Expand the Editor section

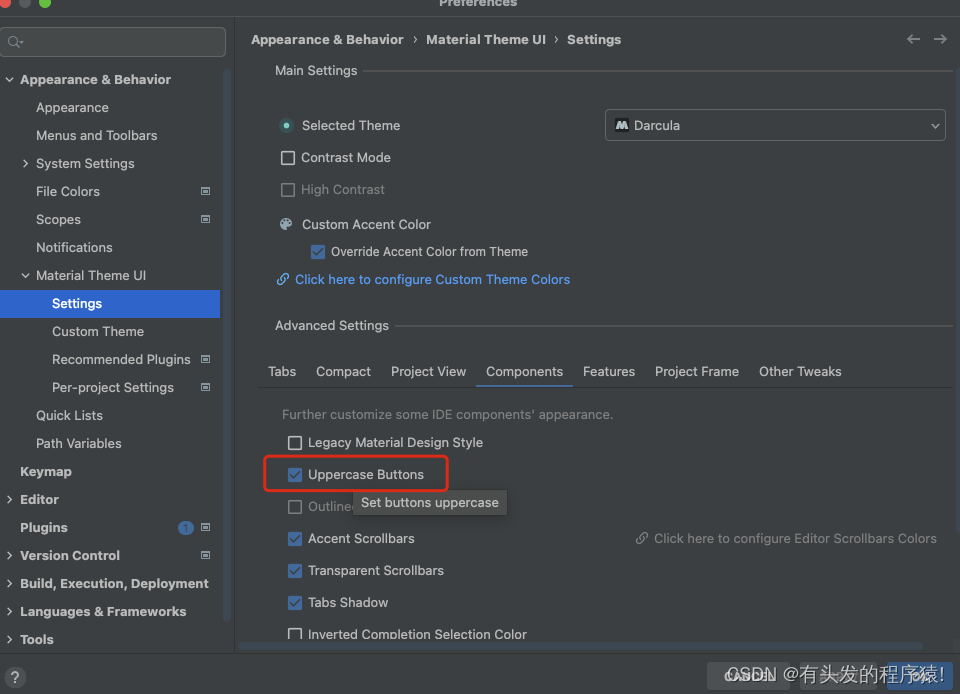click(x=9, y=499)
